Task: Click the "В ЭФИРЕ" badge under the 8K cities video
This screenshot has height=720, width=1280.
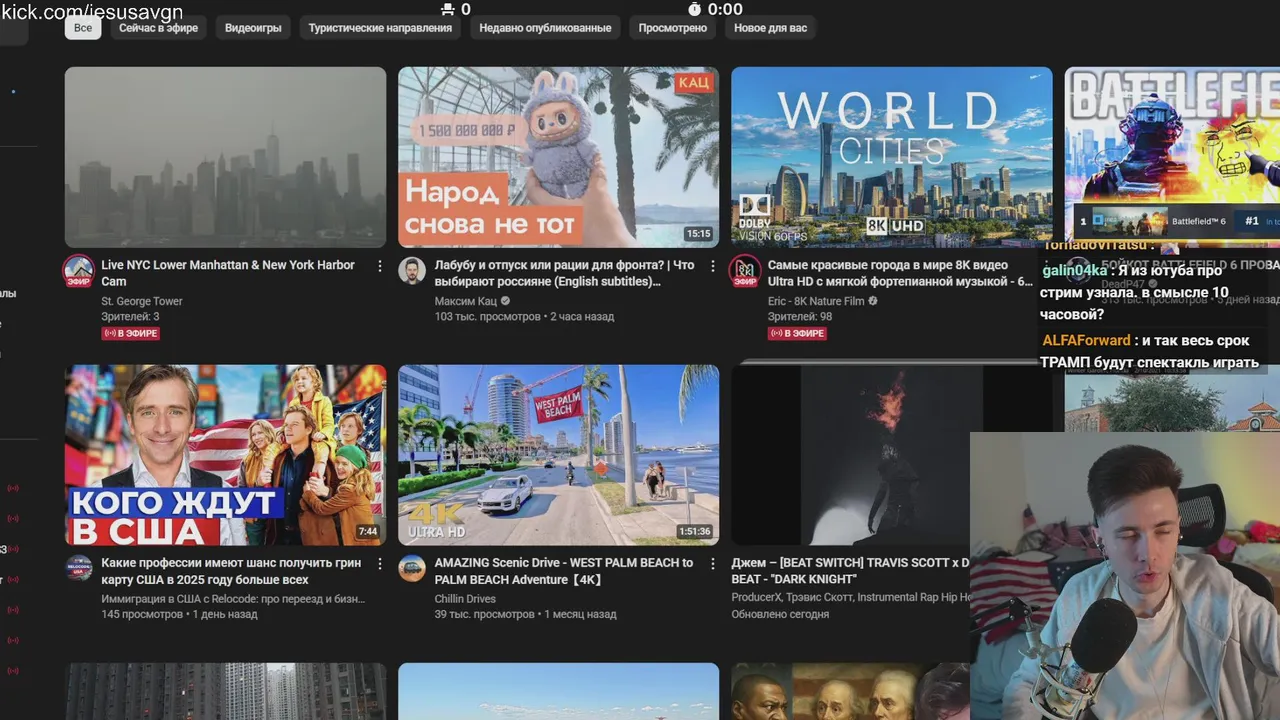Action: [797, 333]
